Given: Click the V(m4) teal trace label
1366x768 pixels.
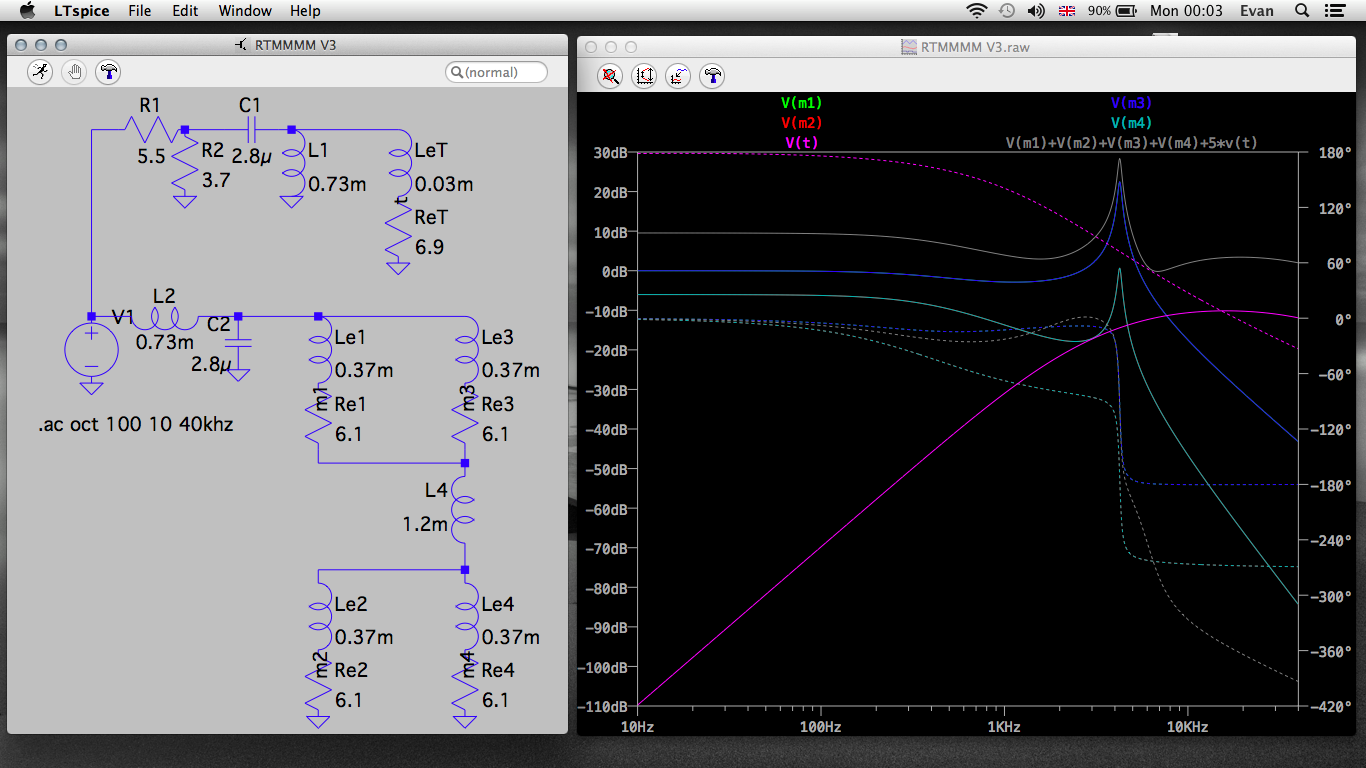Looking at the screenshot, I should (x=1131, y=123).
